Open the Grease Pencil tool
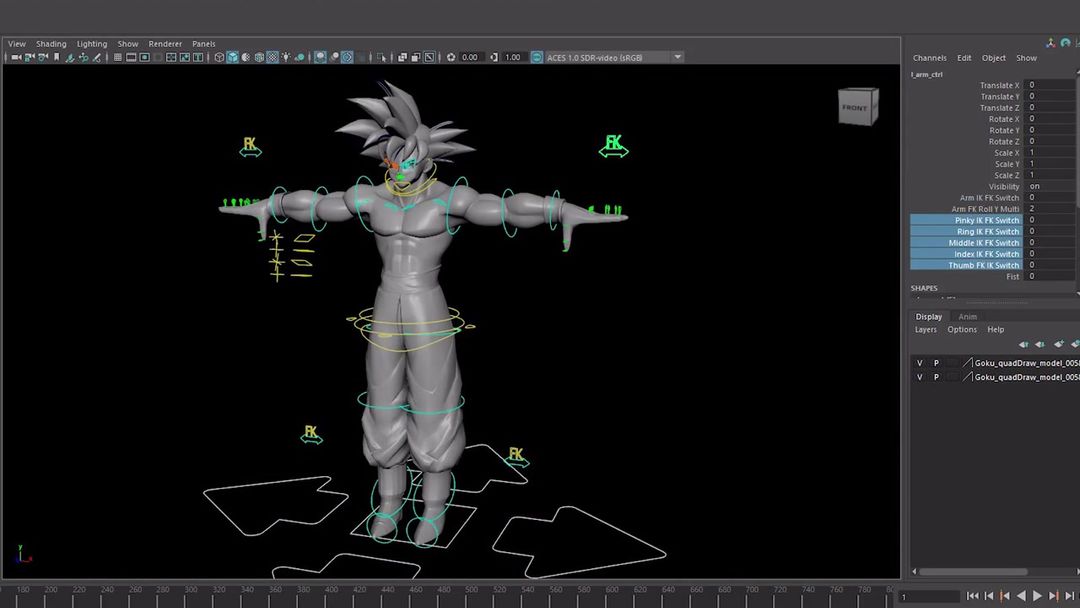 pyautogui.click(x=97, y=57)
